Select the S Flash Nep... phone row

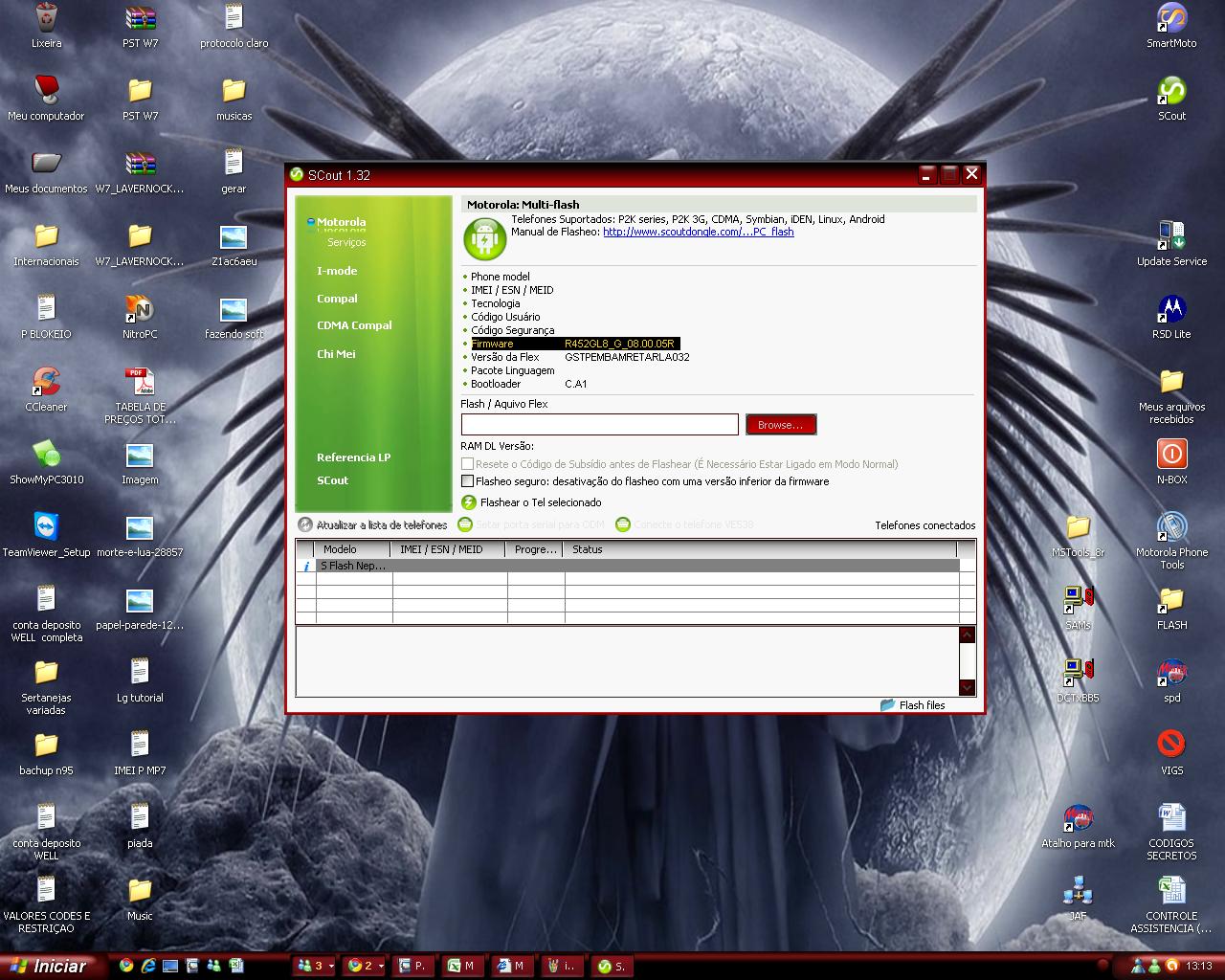coord(629,566)
